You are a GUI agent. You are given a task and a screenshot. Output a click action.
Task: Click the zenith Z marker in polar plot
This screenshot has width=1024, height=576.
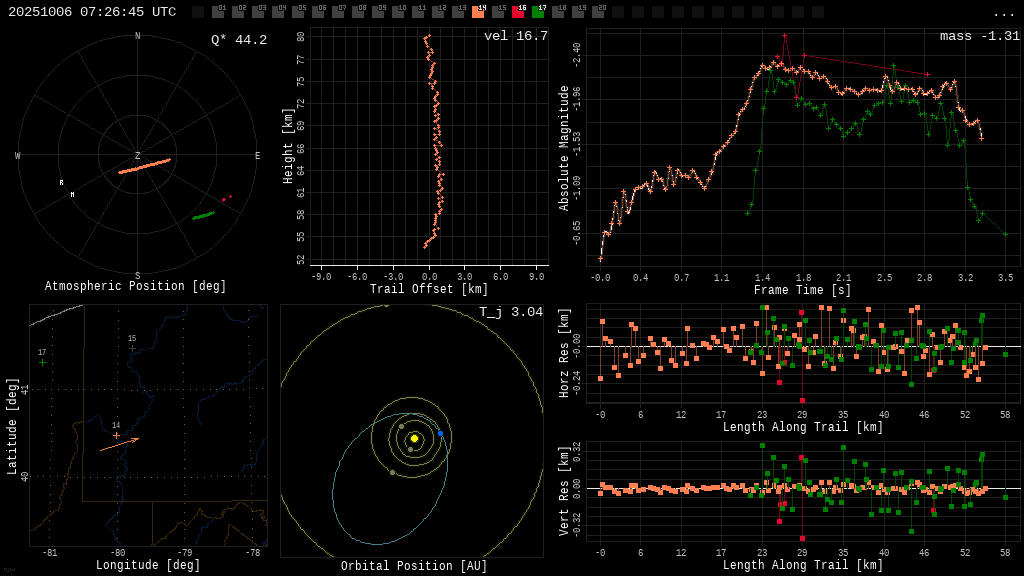click(x=138, y=156)
